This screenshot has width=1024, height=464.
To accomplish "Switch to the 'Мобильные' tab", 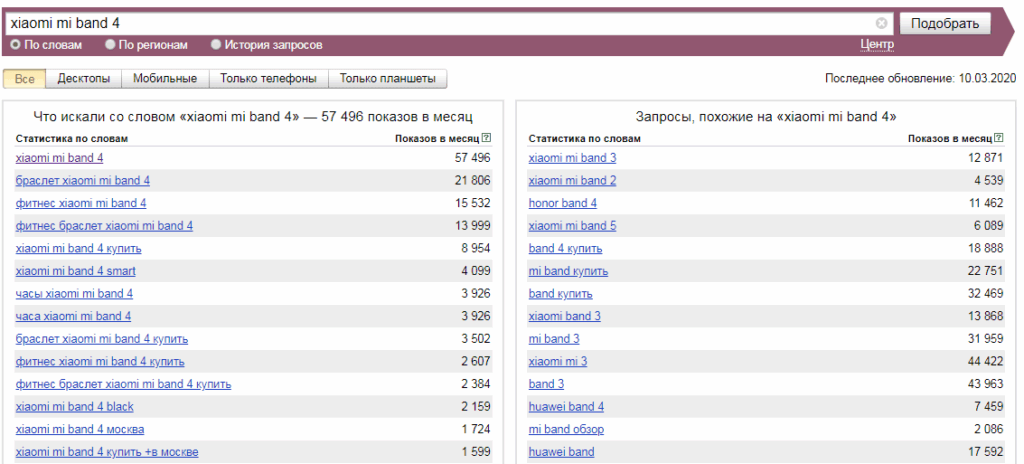I will pos(166,79).
